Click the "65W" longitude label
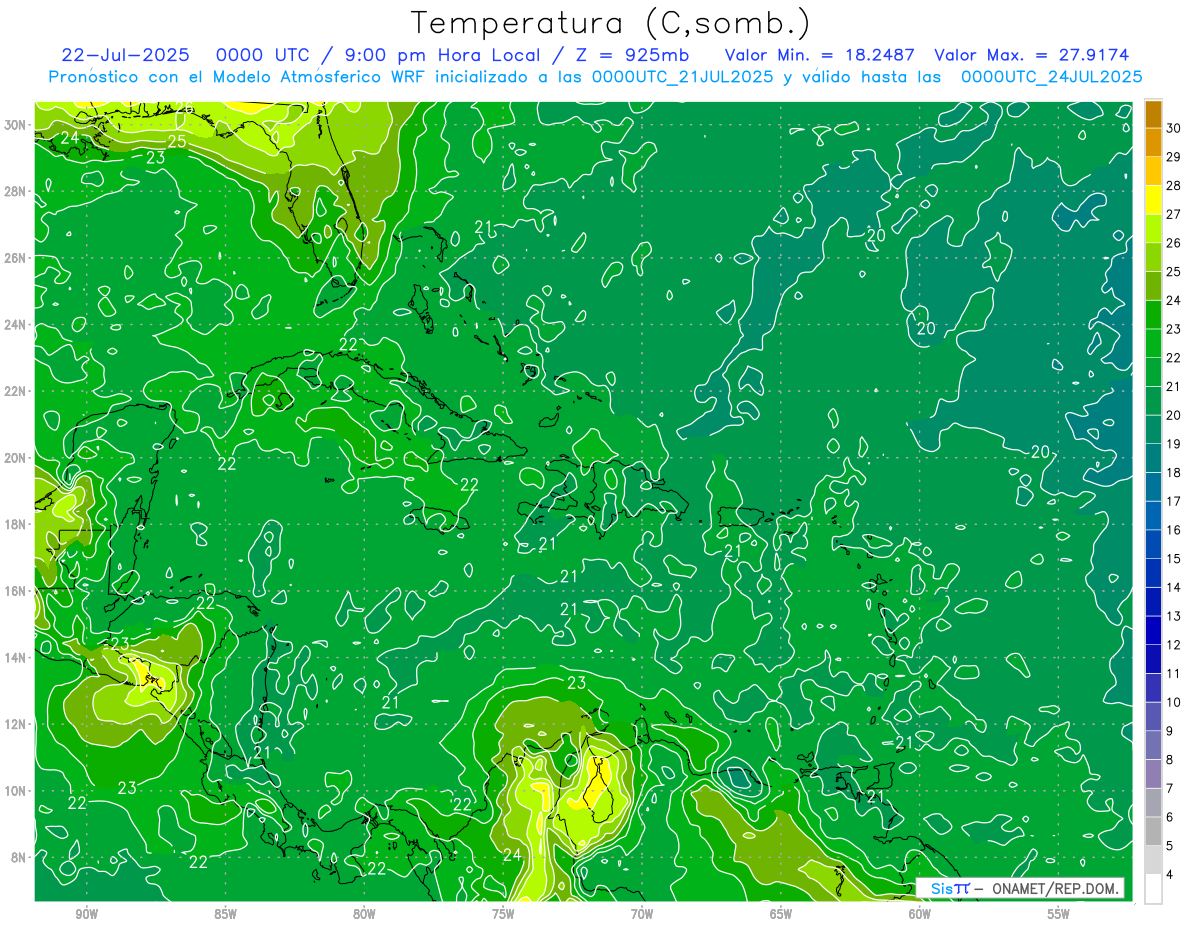Image resolution: width=1200 pixels, height=927 pixels. pos(781,914)
